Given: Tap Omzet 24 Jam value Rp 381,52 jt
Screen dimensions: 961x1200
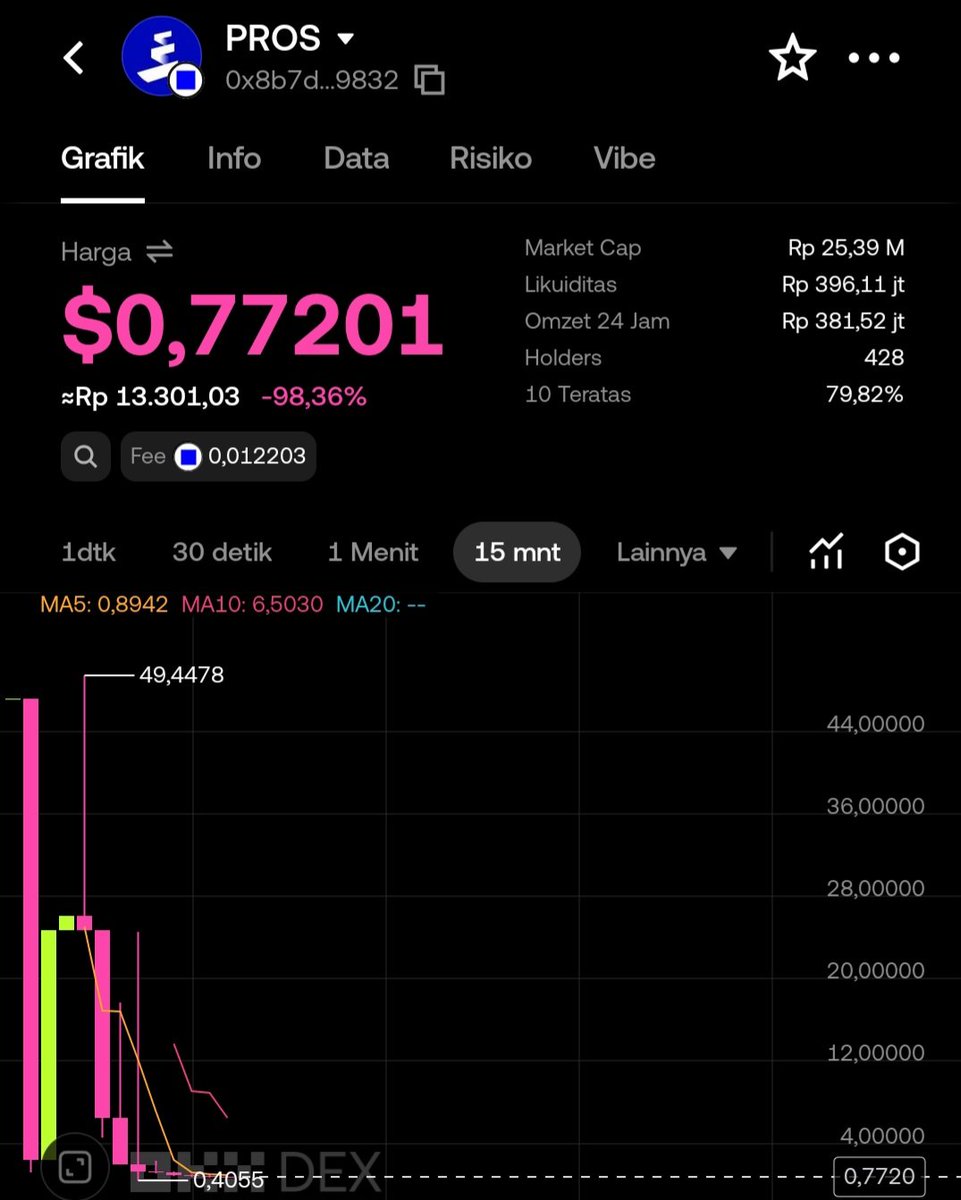Looking at the screenshot, I should click(x=843, y=321).
